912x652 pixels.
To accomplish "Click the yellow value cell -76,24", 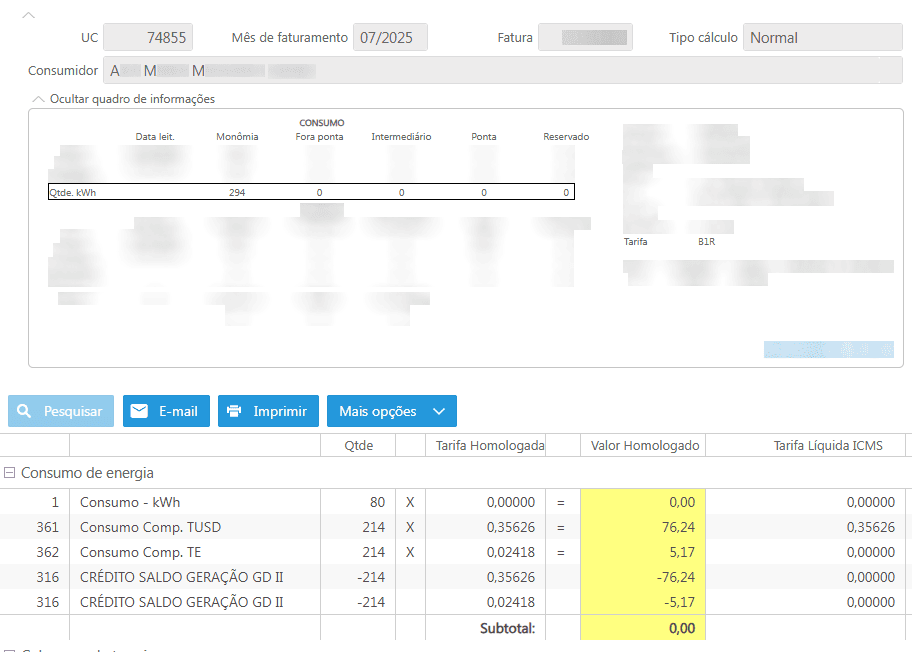I will click(643, 577).
